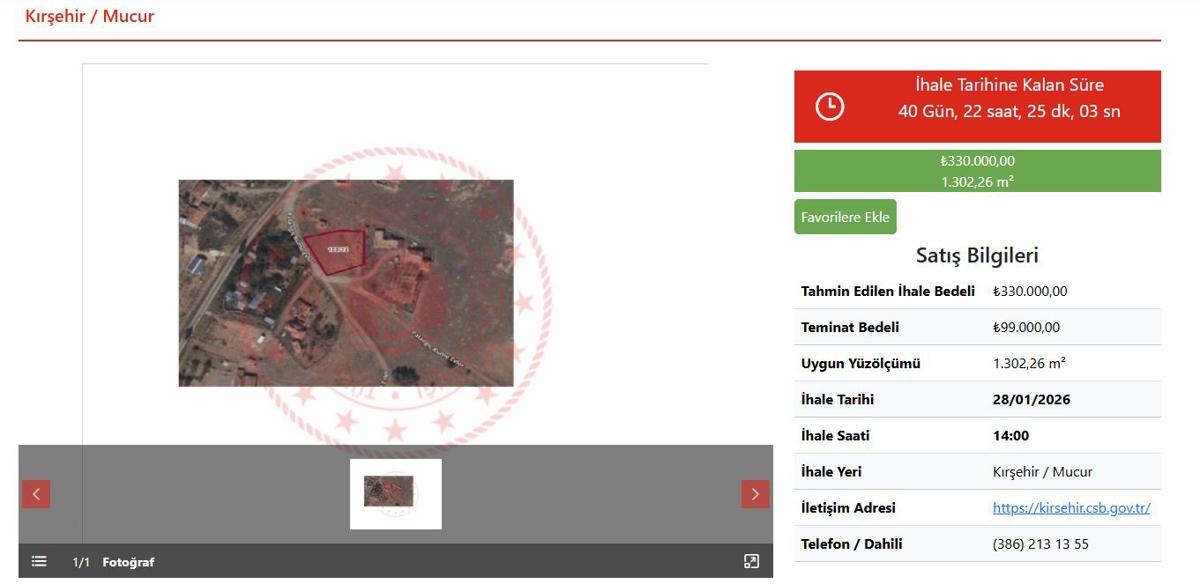Click the 1/1 Fotoğraf counter label
Image resolution: width=1200 pixels, height=584 pixels.
[x=113, y=562]
